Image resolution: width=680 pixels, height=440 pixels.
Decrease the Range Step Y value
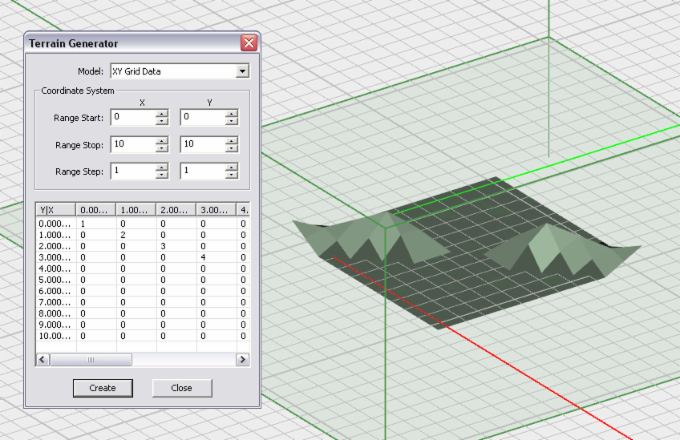(231, 176)
